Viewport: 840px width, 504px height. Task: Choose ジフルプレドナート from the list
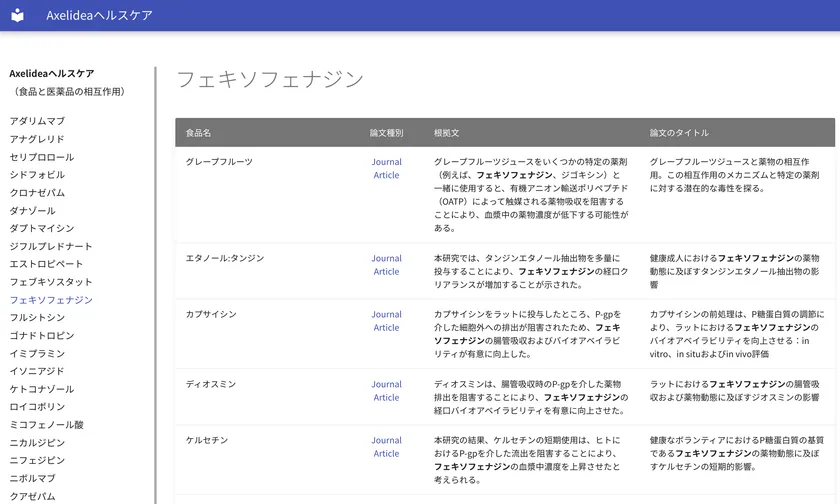[51, 246]
